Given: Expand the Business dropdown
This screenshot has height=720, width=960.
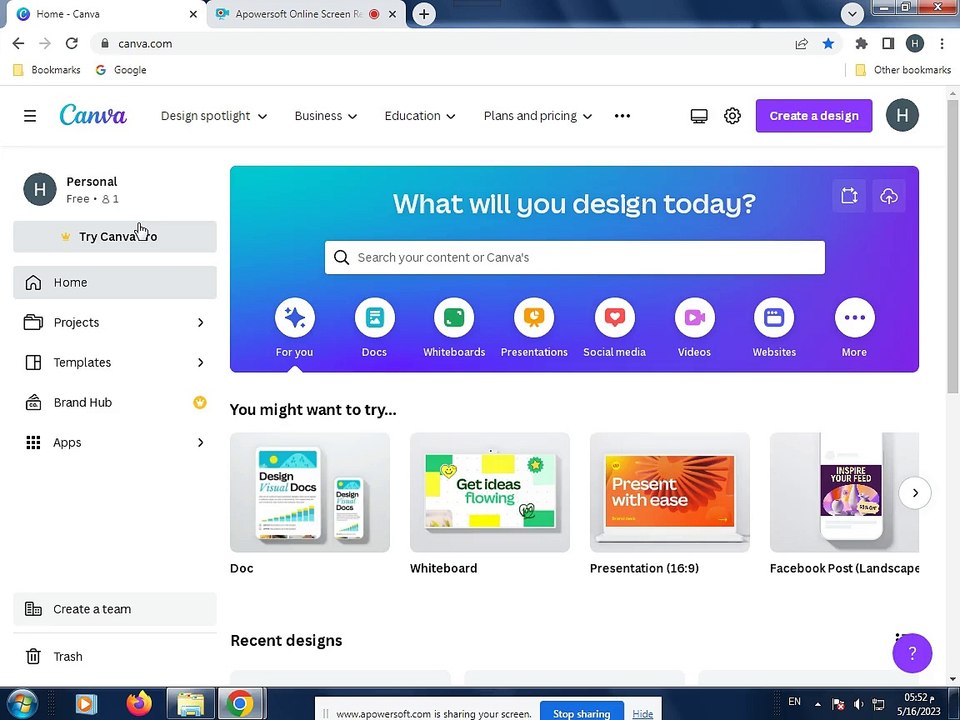Looking at the screenshot, I should click(x=326, y=116).
